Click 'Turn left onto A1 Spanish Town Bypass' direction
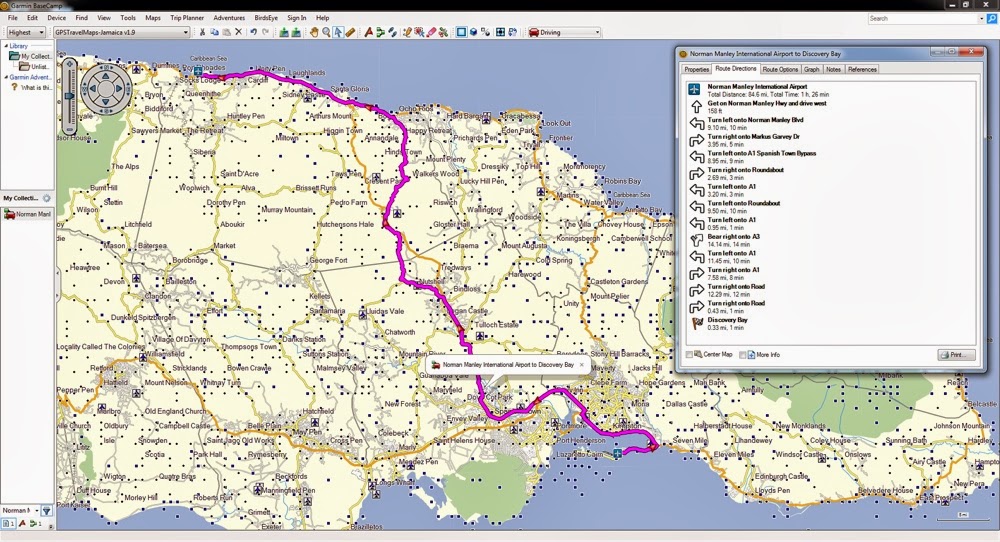Screen dimensions: 1000x542 [761, 154]
